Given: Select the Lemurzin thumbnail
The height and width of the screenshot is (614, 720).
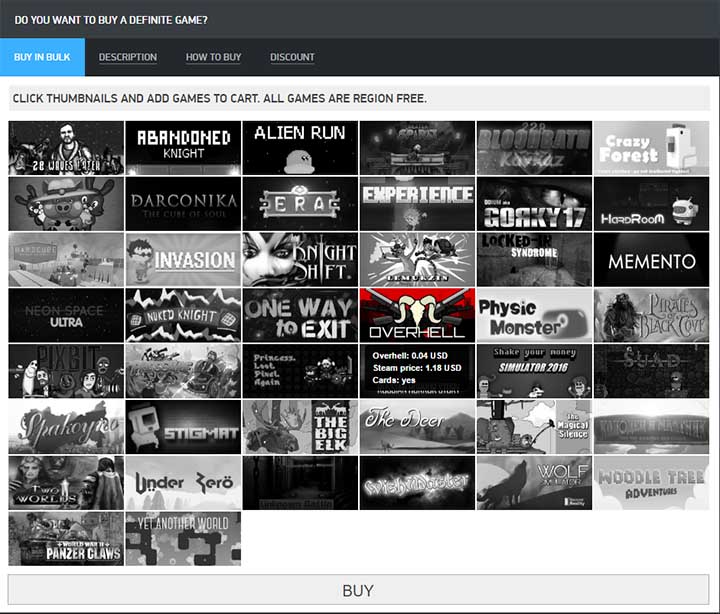Looking at the screenshot, I should (x=417, y=259).
